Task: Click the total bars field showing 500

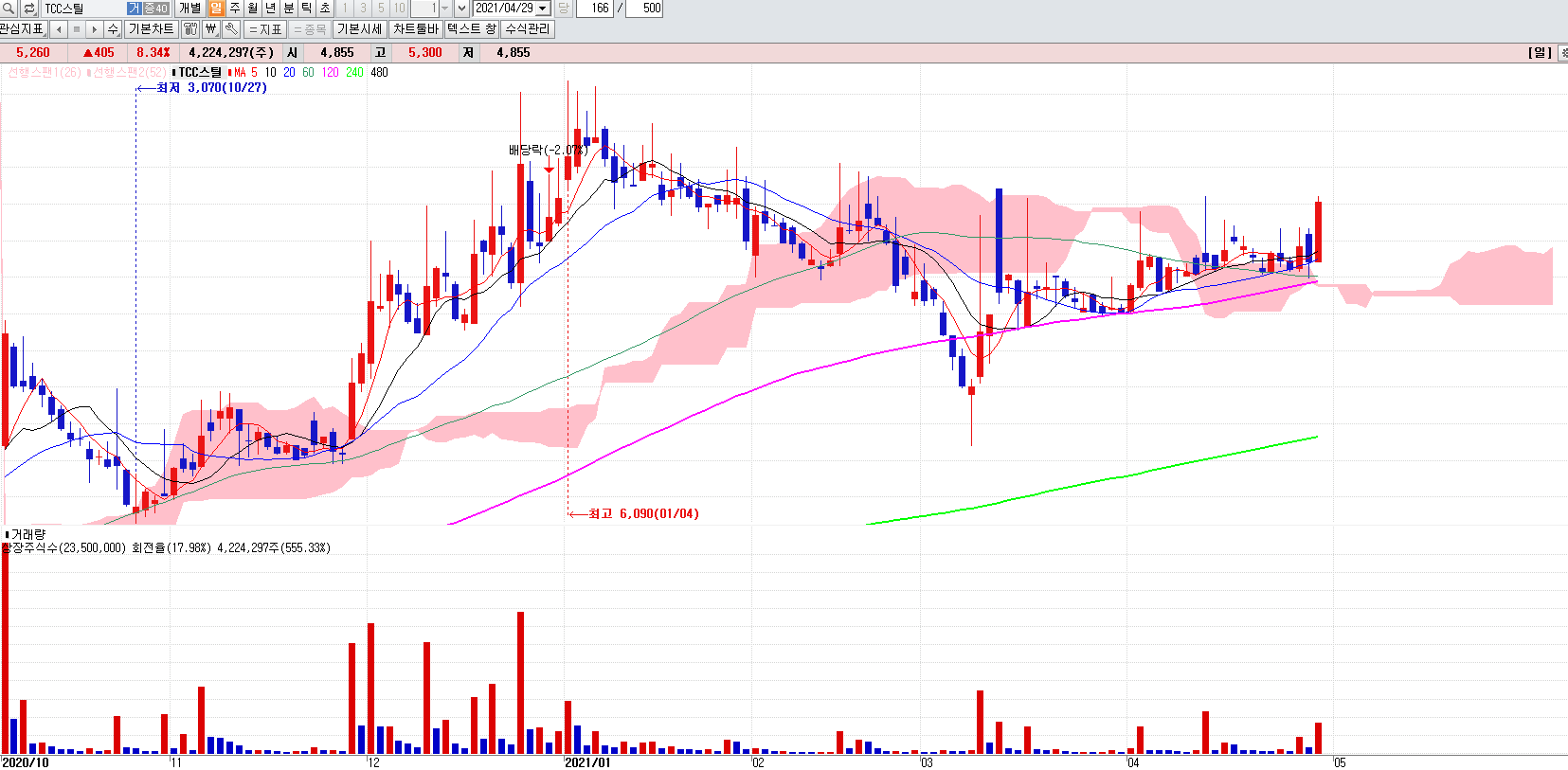Action: coord(645,9)
